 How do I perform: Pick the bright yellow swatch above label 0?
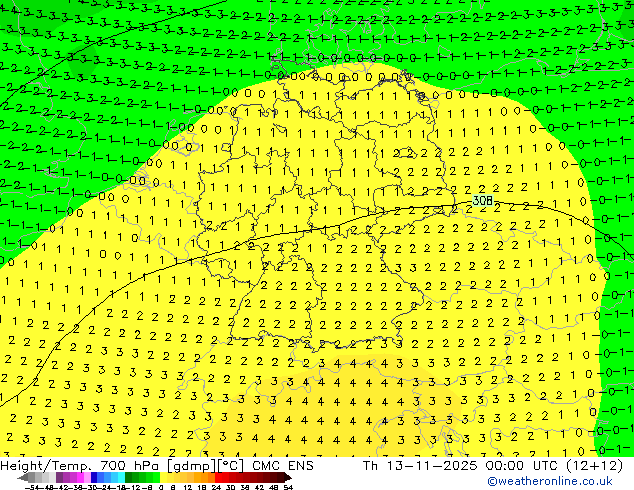(x=163, y=477)
